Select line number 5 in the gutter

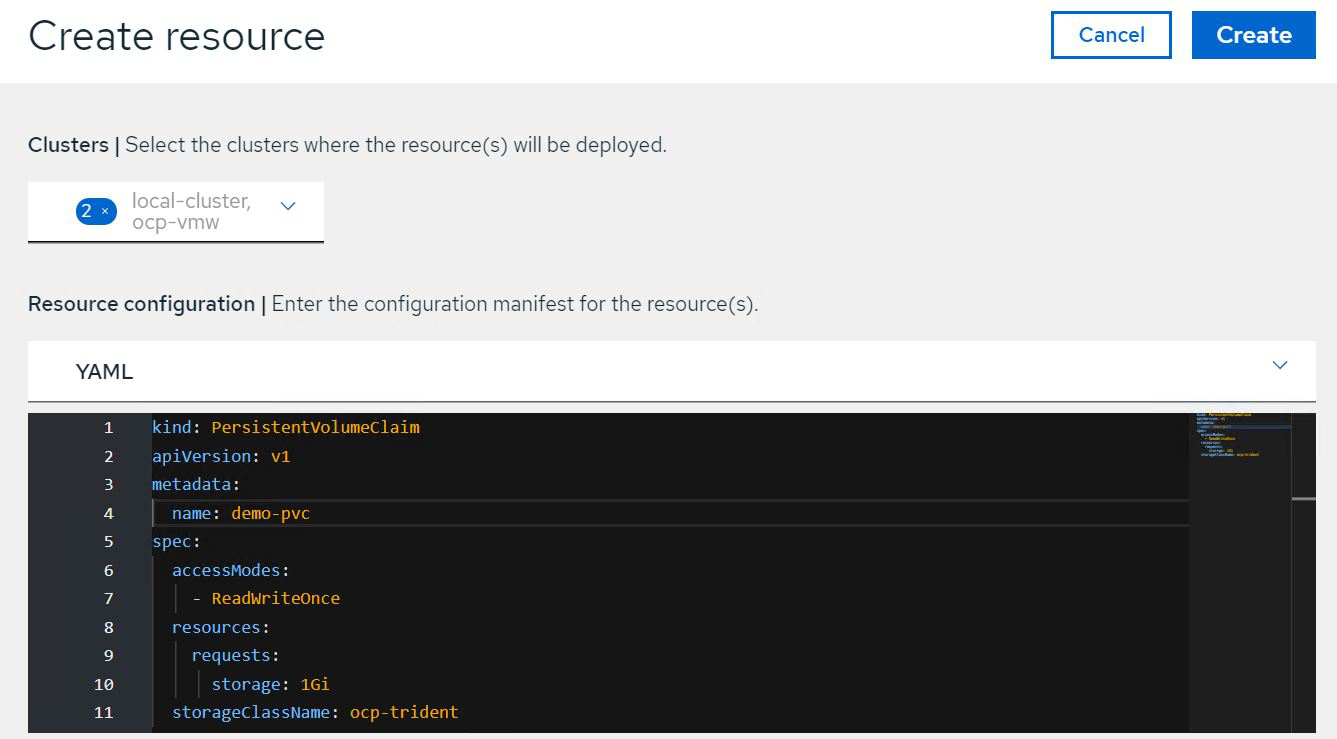(108, 542)
